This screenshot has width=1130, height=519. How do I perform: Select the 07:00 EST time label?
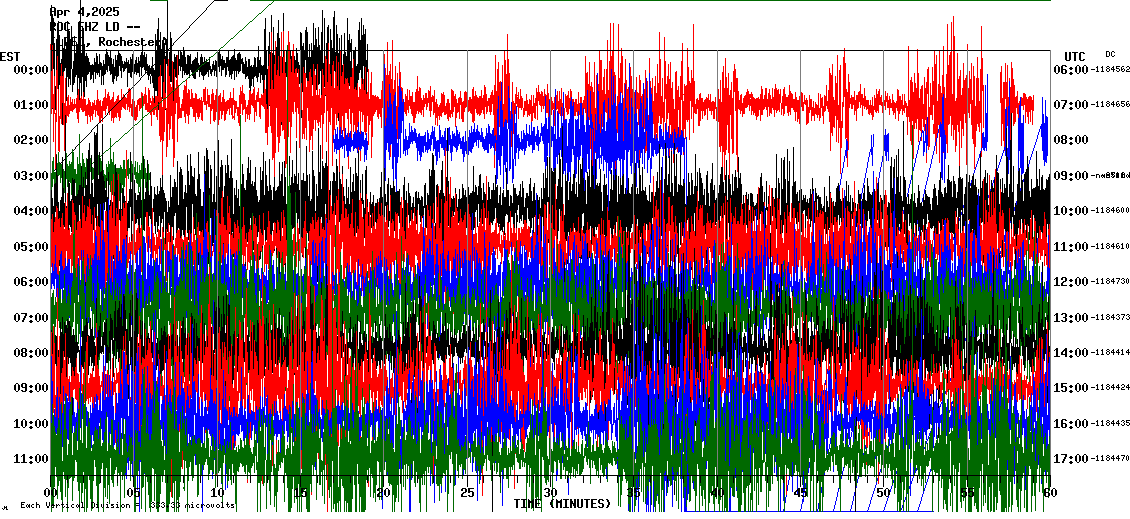coord(32,318)
